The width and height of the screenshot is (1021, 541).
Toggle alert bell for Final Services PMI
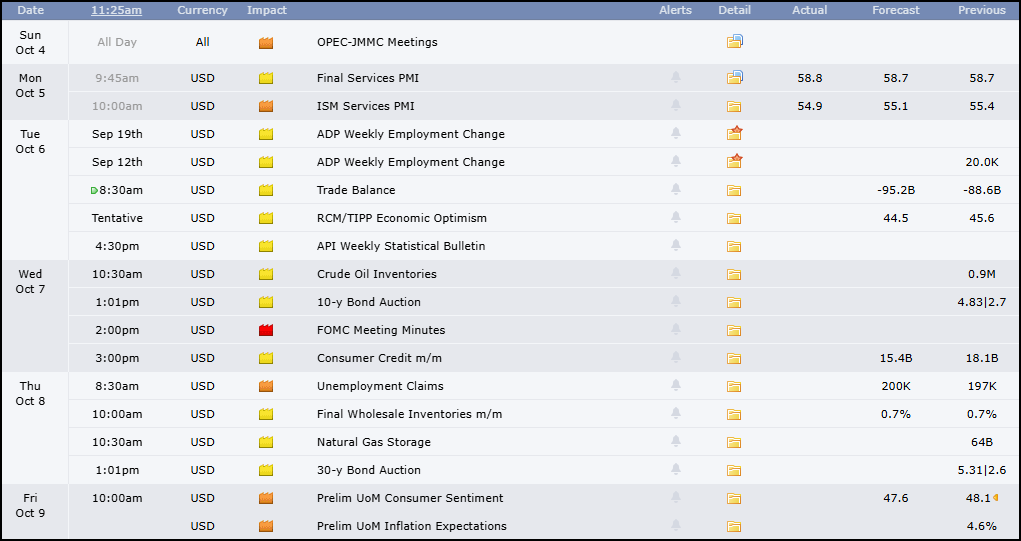(676, 77)
